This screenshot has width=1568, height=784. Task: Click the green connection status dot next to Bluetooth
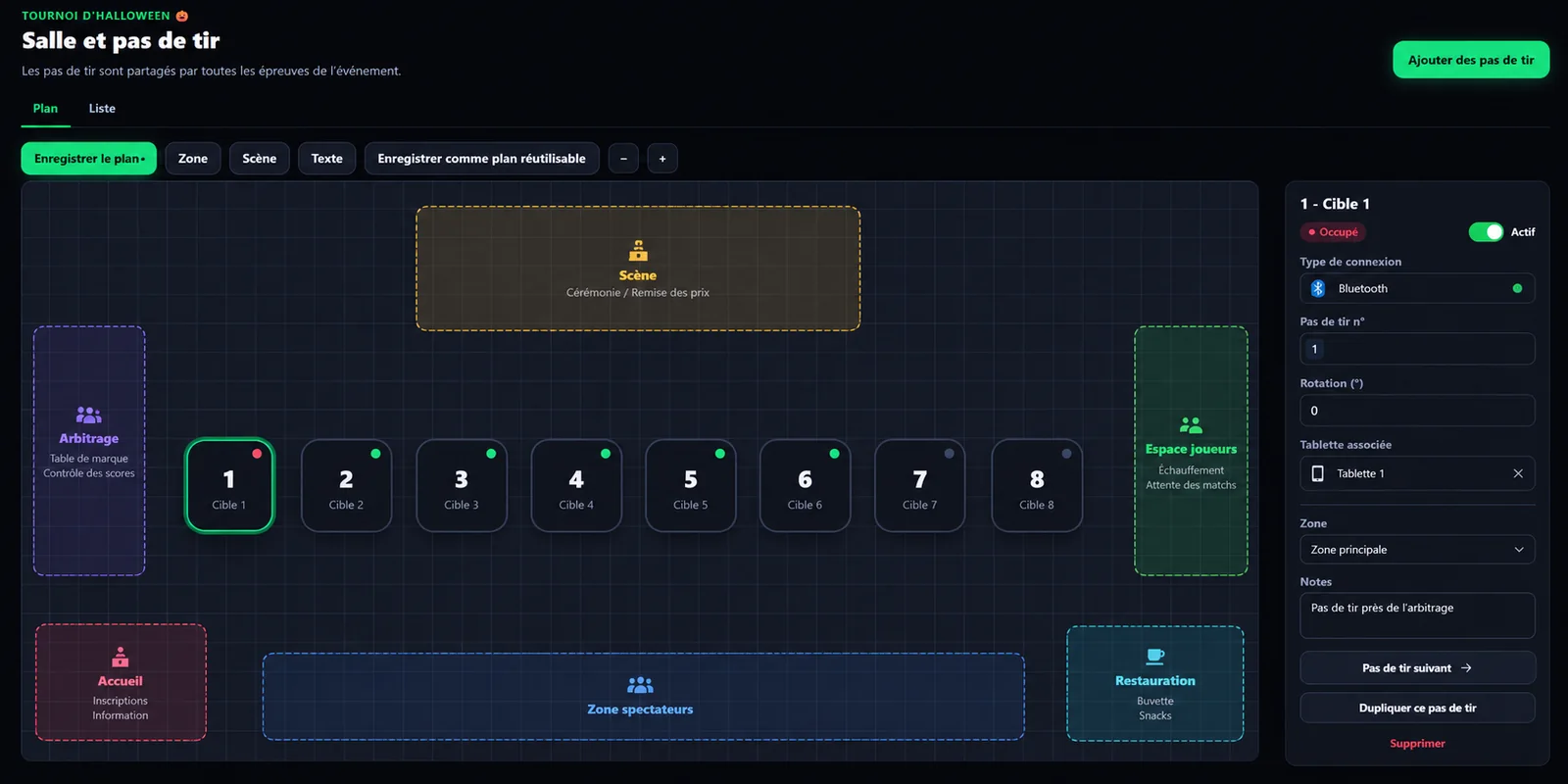point(1517,288)
